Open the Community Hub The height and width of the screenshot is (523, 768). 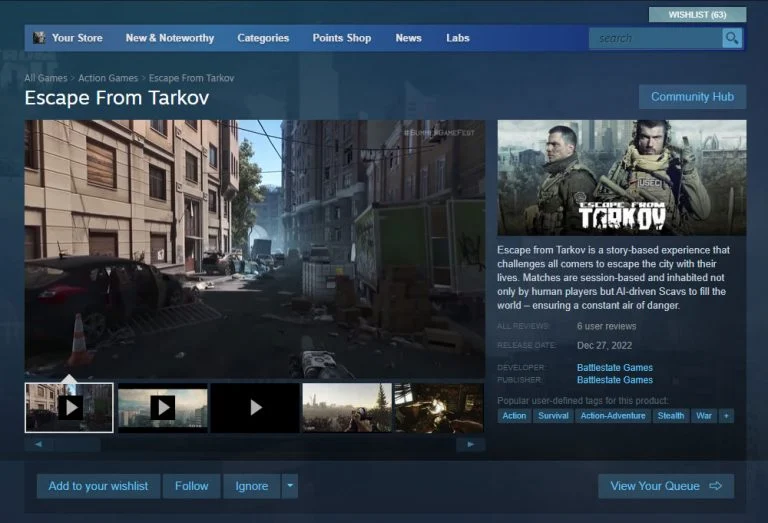pos(692,97)
